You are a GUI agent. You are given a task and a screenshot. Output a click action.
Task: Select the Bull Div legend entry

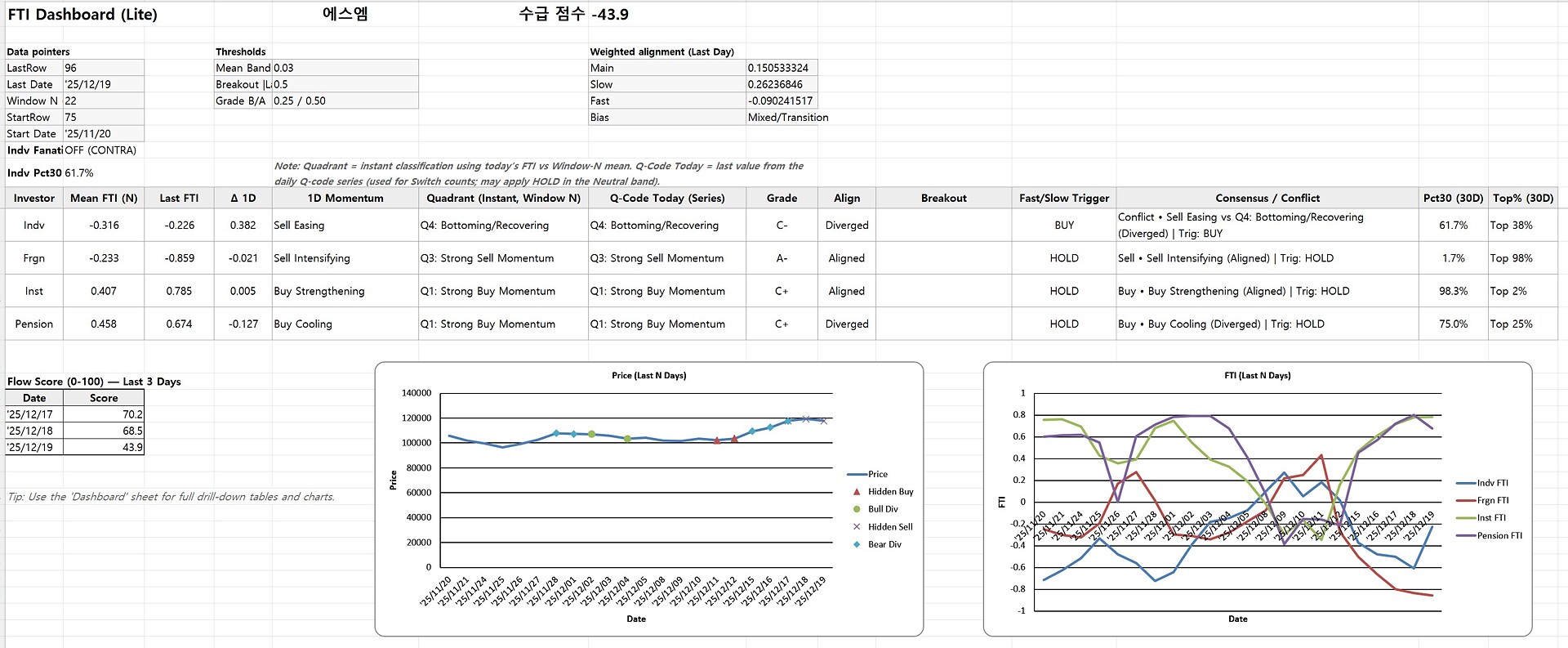(882, 509)
